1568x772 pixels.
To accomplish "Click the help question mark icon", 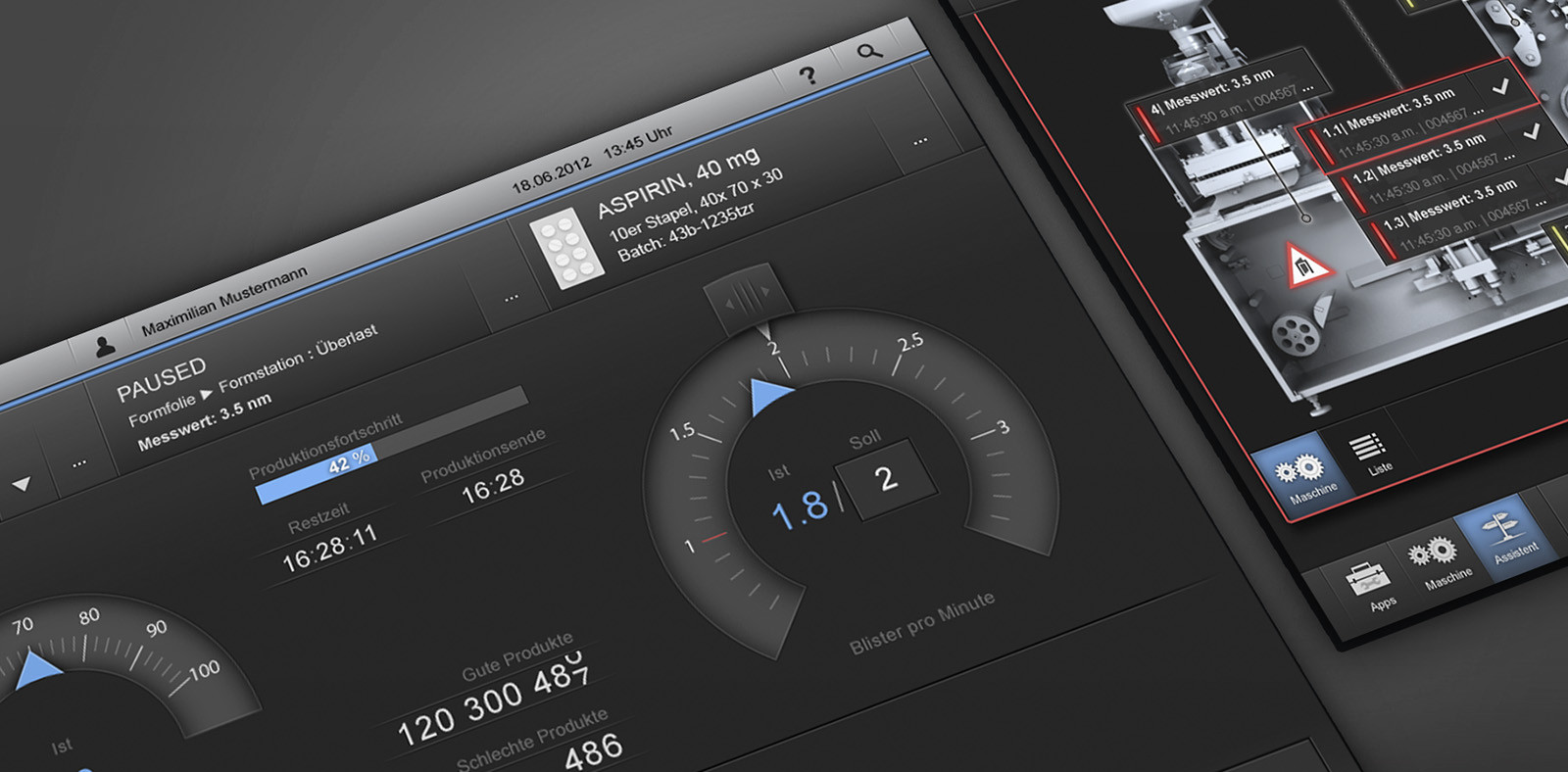I will [x=808, y=75].
